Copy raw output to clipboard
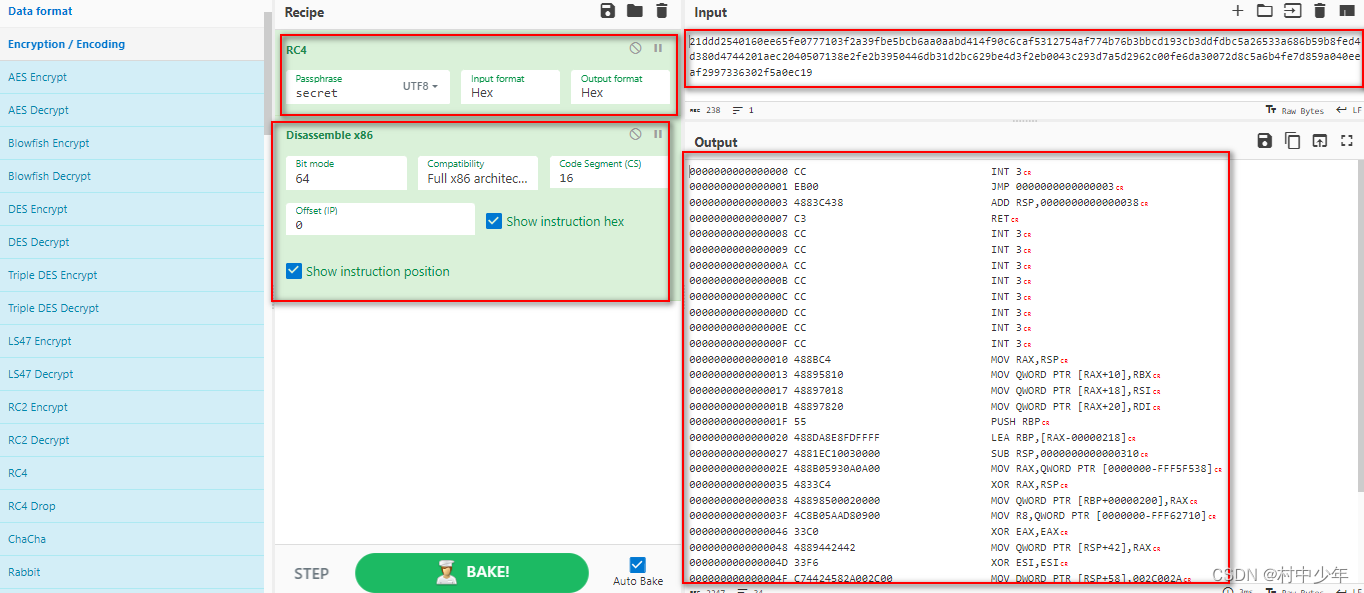The image size is (1364, 593). tap(1292, 141)
